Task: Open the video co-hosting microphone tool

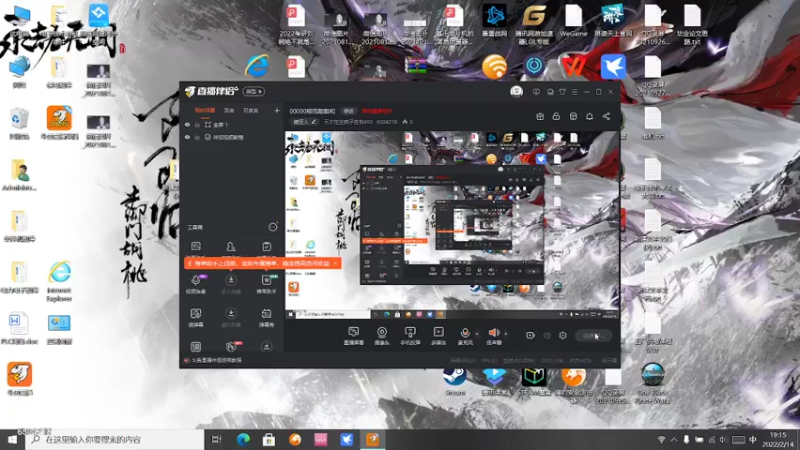Action: click(196, 283)
